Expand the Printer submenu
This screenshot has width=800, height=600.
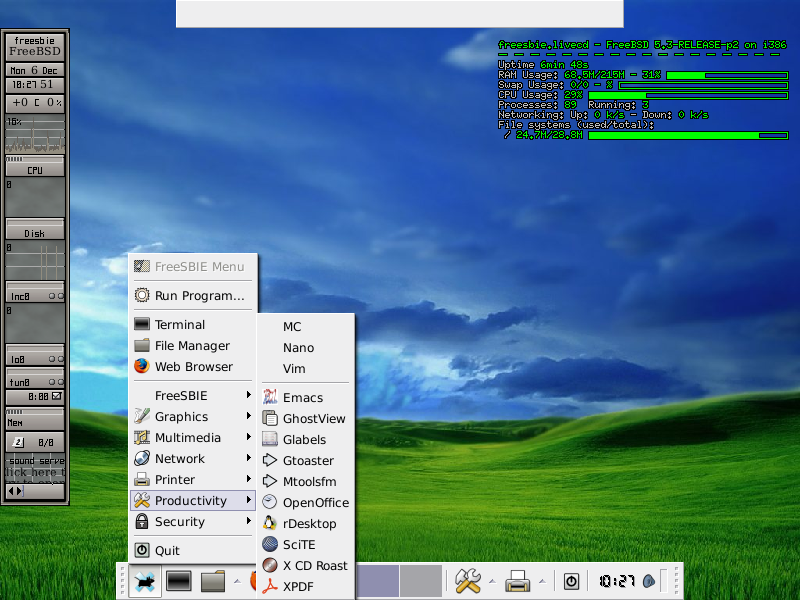193,479
